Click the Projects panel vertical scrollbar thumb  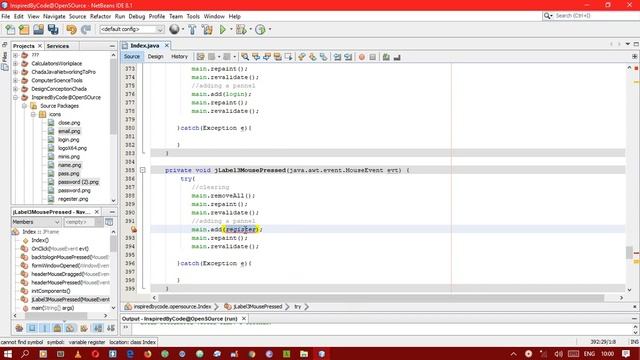[x=113, y=96]
